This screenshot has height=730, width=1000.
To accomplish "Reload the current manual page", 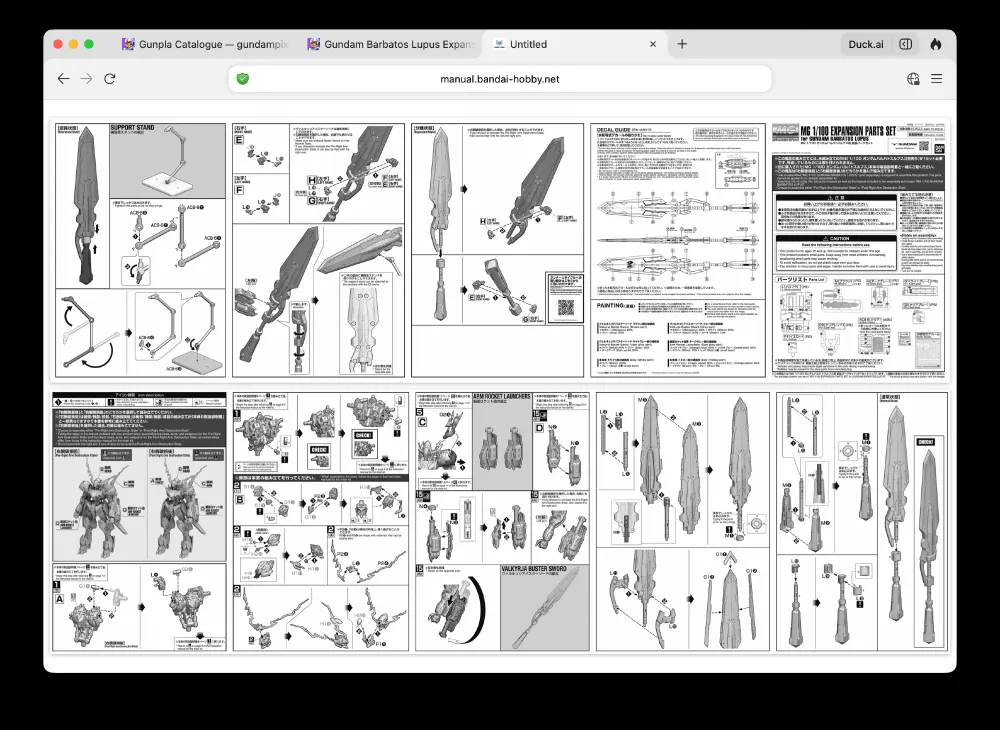I will (110, 79).
